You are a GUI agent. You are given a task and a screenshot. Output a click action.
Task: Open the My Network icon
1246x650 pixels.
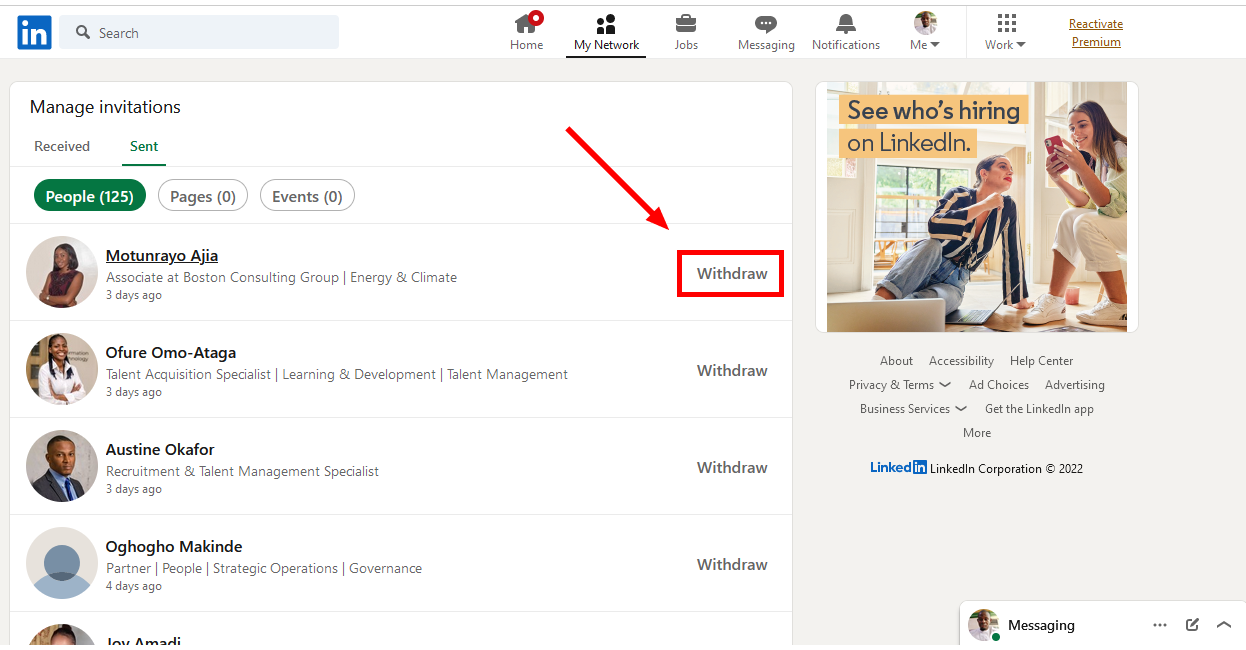click(x=606, y=24)
